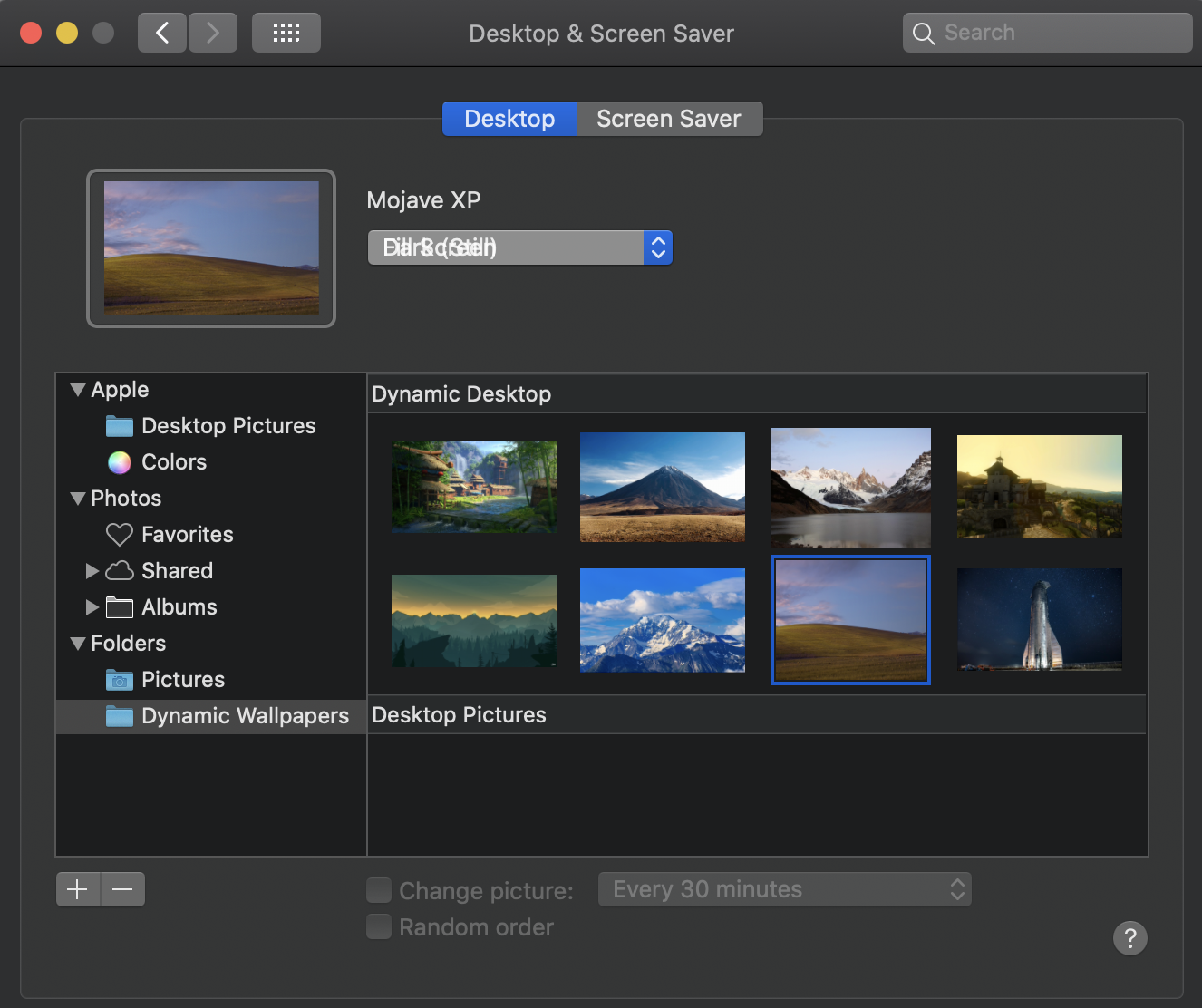Screen dimensions: 1202x1008
Task: Minimize the window with the yellow button
Action: pos(67,33)
